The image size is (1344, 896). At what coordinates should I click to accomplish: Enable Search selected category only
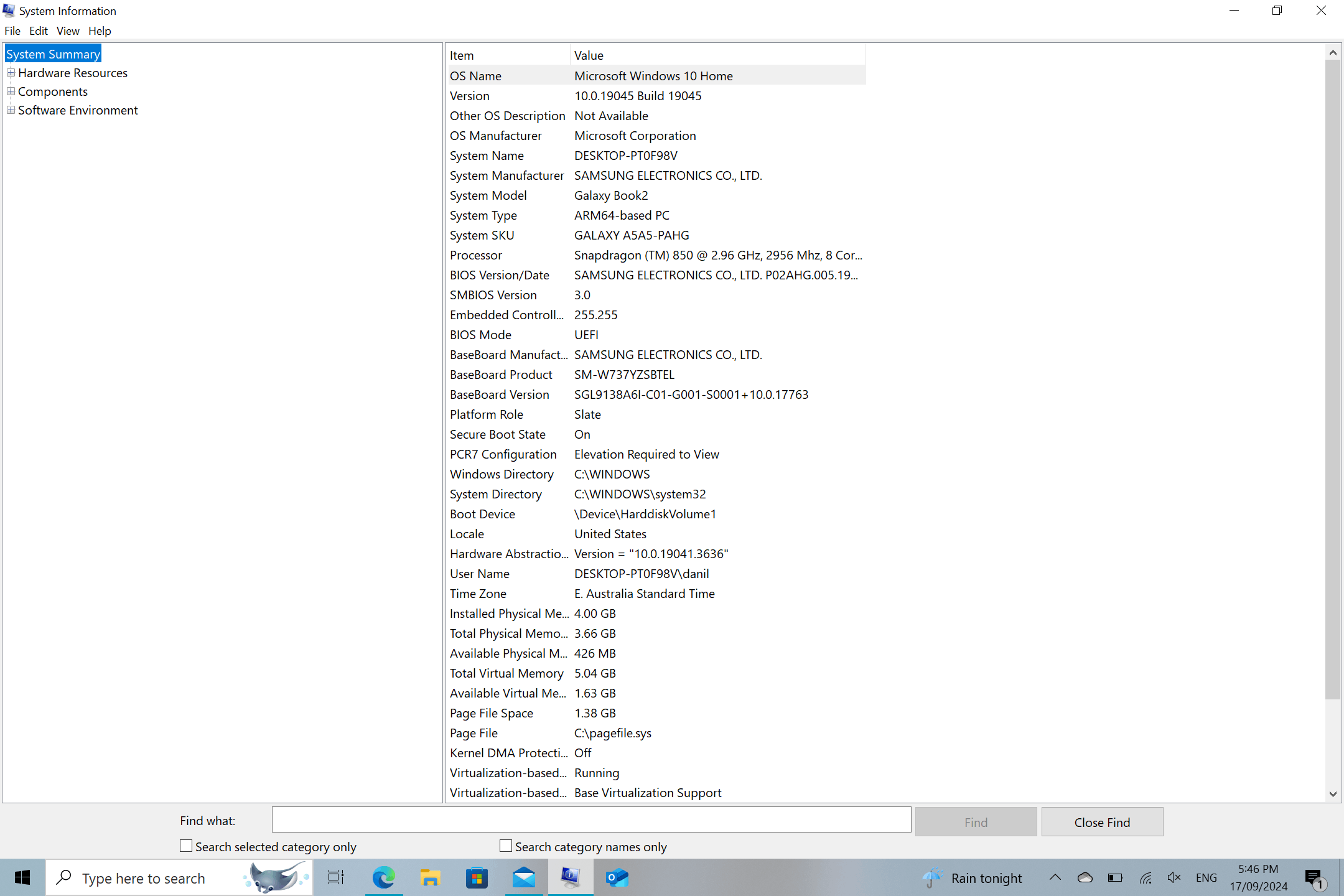pyautogui.click(x=186, y=846)
